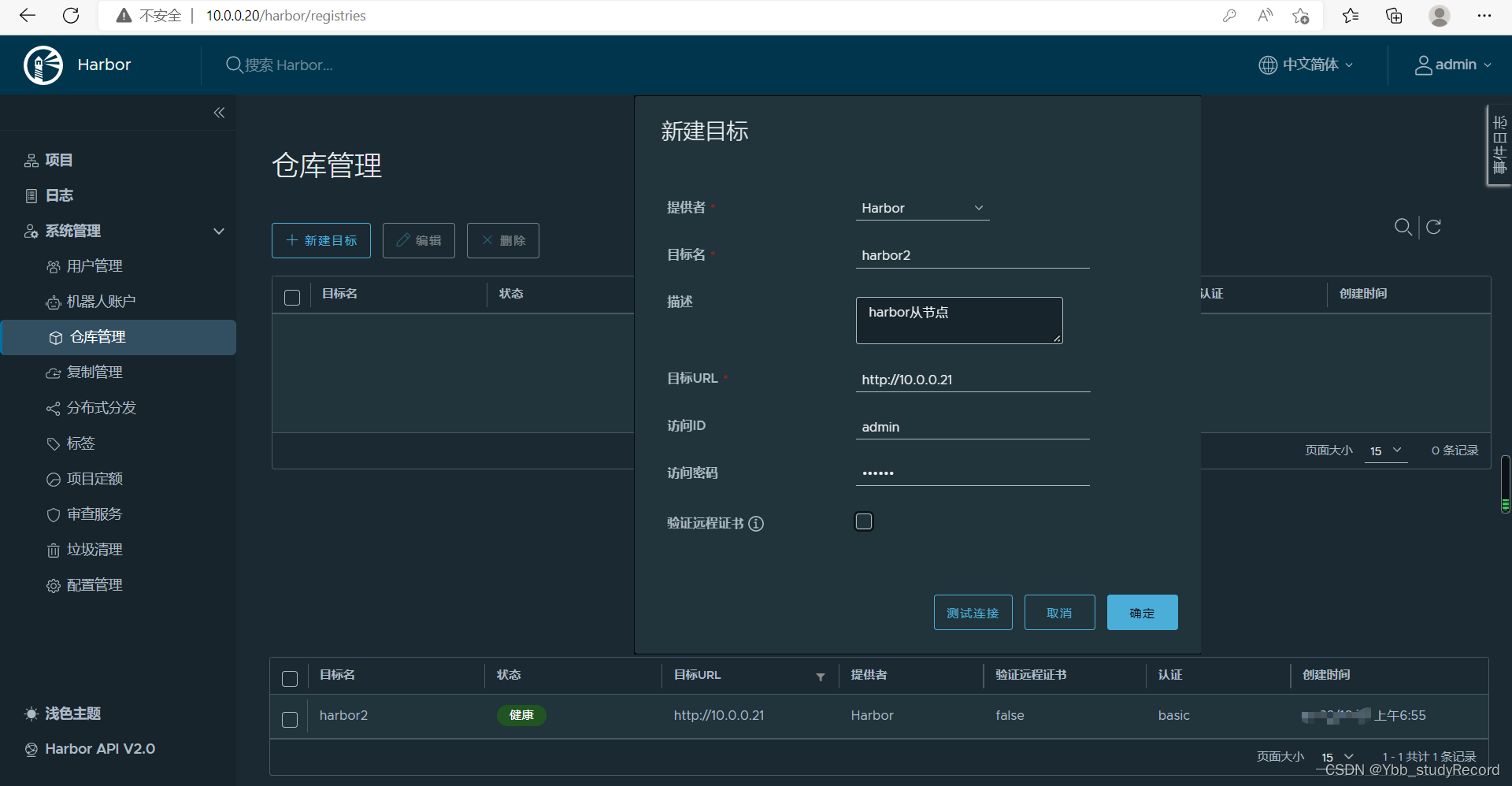Click the 新建目标 button

[x=321, y=240]
